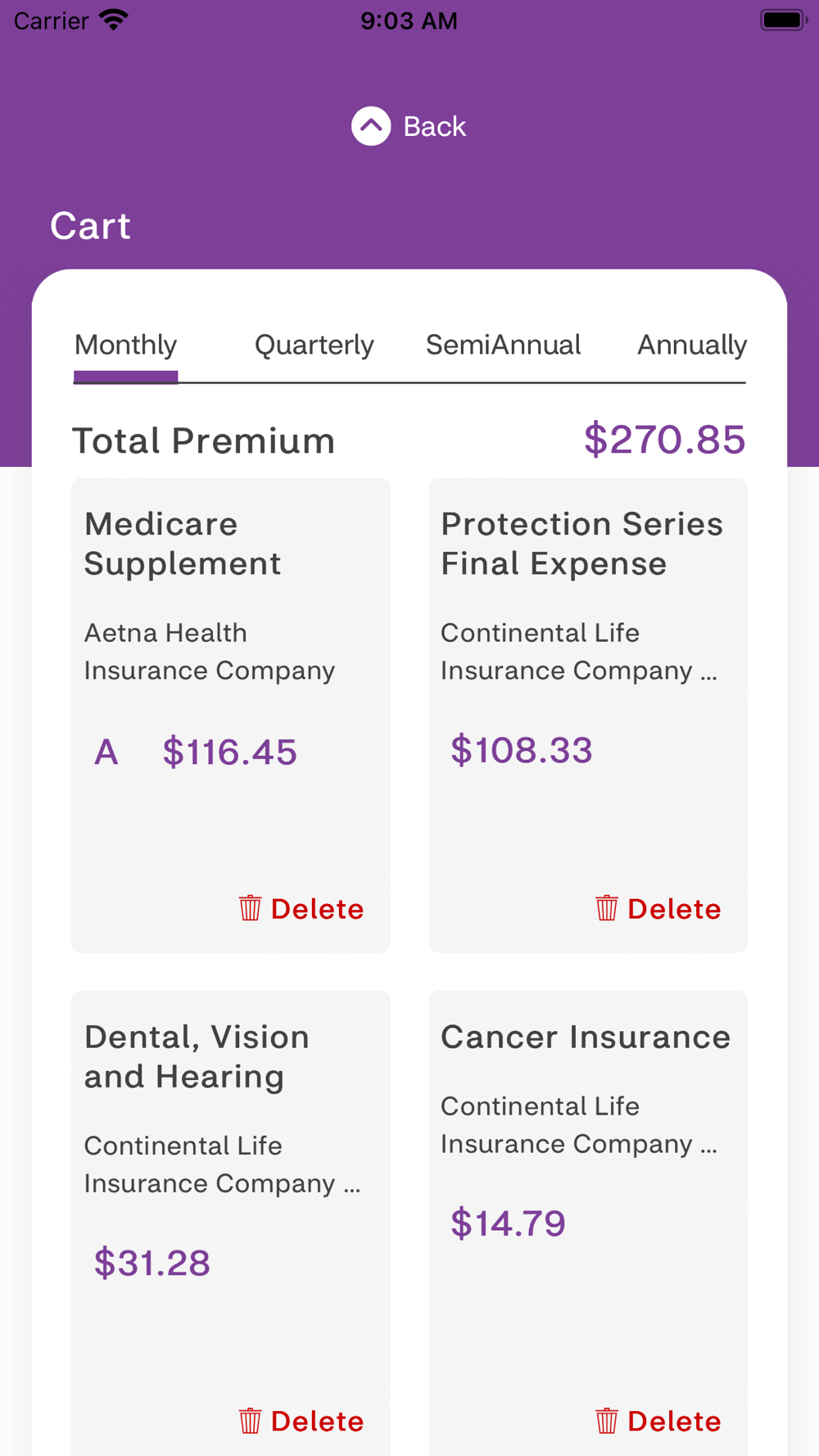Tap trash icon on Dental, Vision and Hearing

250,1421
